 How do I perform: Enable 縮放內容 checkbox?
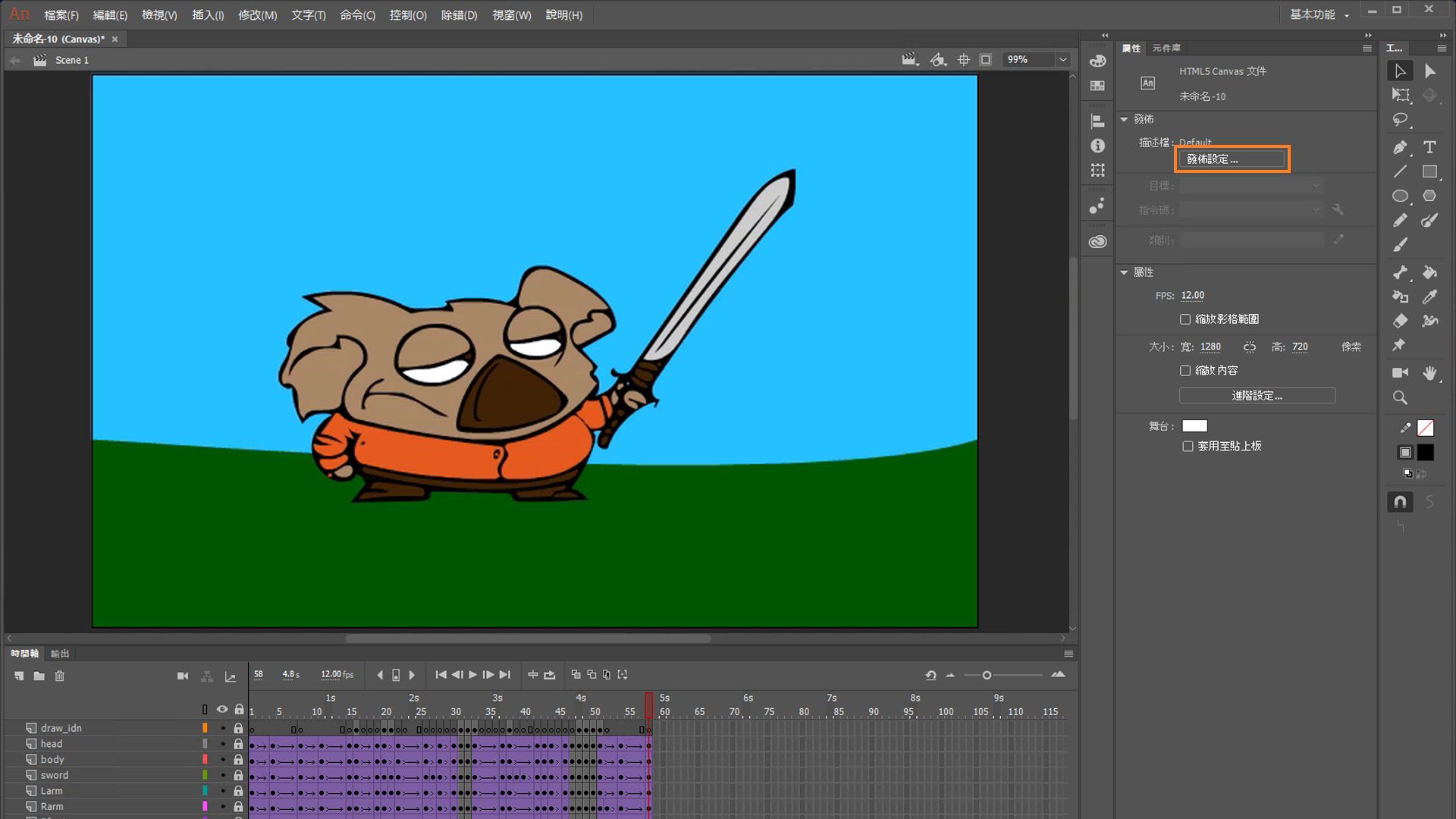tap(1185, 371)
